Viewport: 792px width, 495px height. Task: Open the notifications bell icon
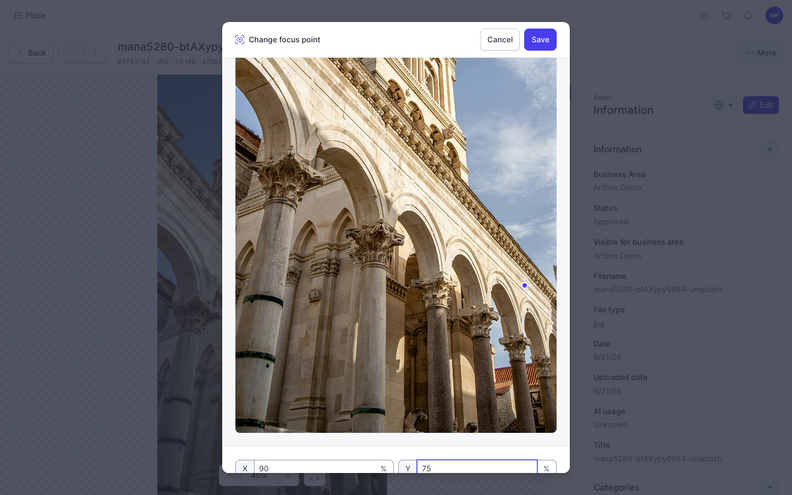748,16
